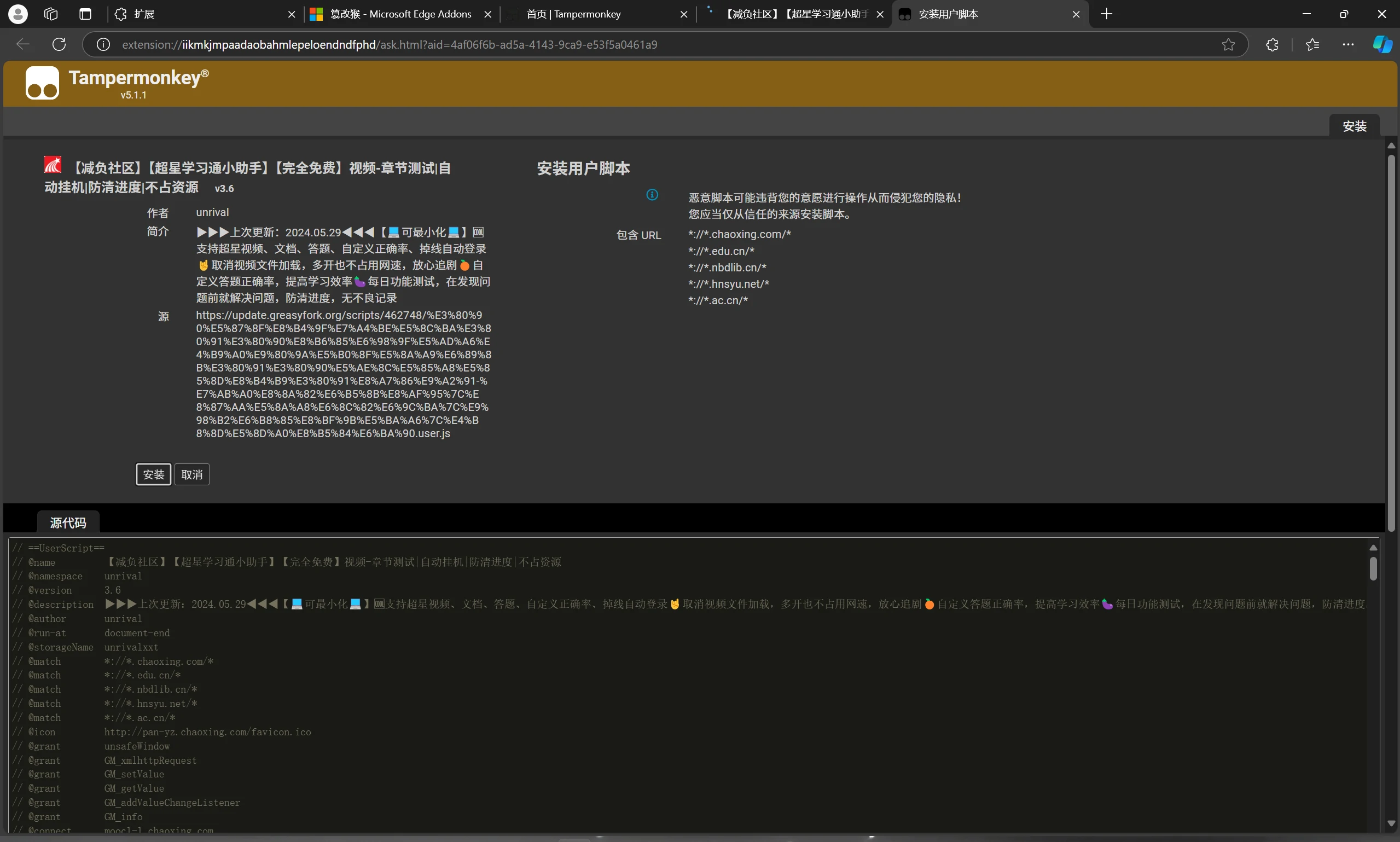Viewport: 1400px width, 842px height.
Task: Click the blue info warning icon
Action: 652,195
